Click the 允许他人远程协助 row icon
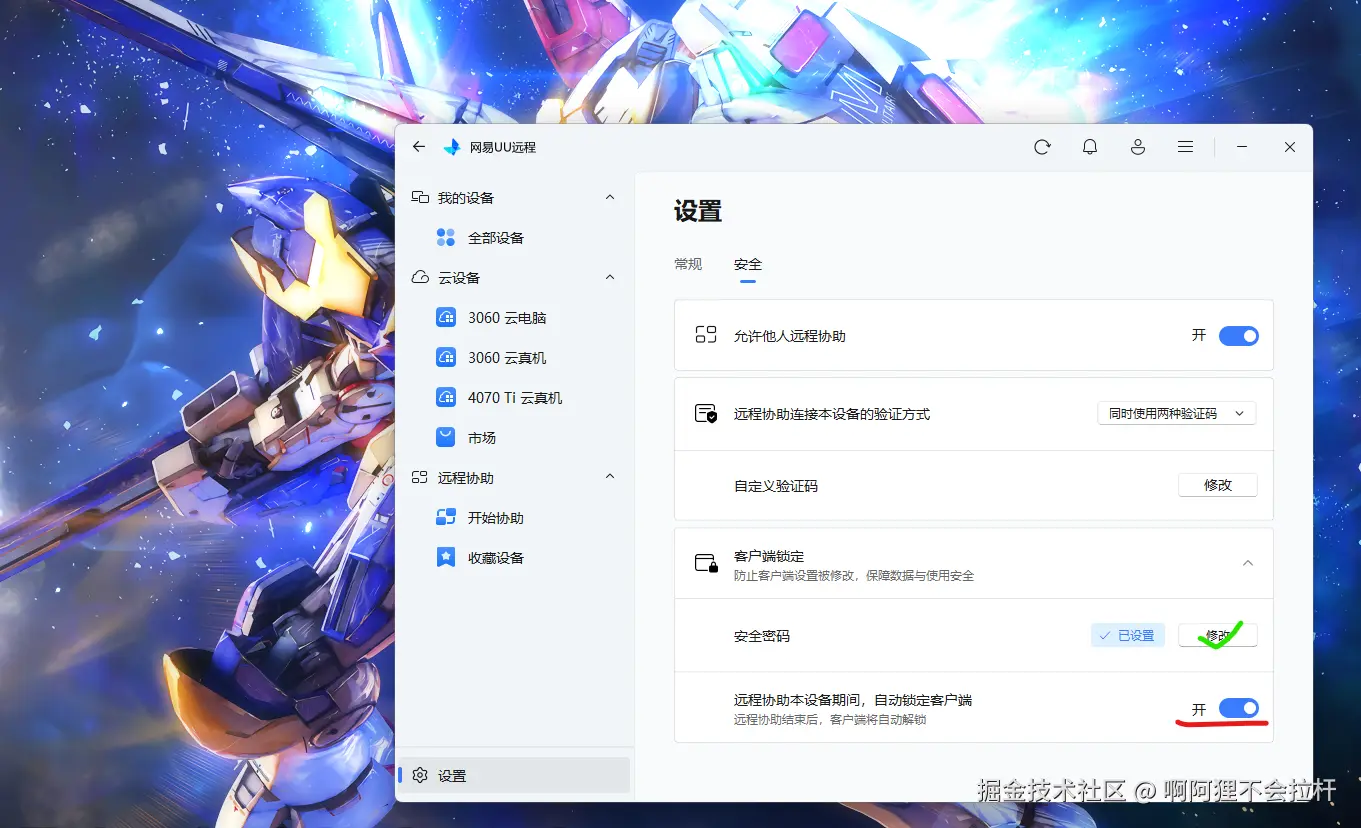1361x828 pixels. pos(706,336)
